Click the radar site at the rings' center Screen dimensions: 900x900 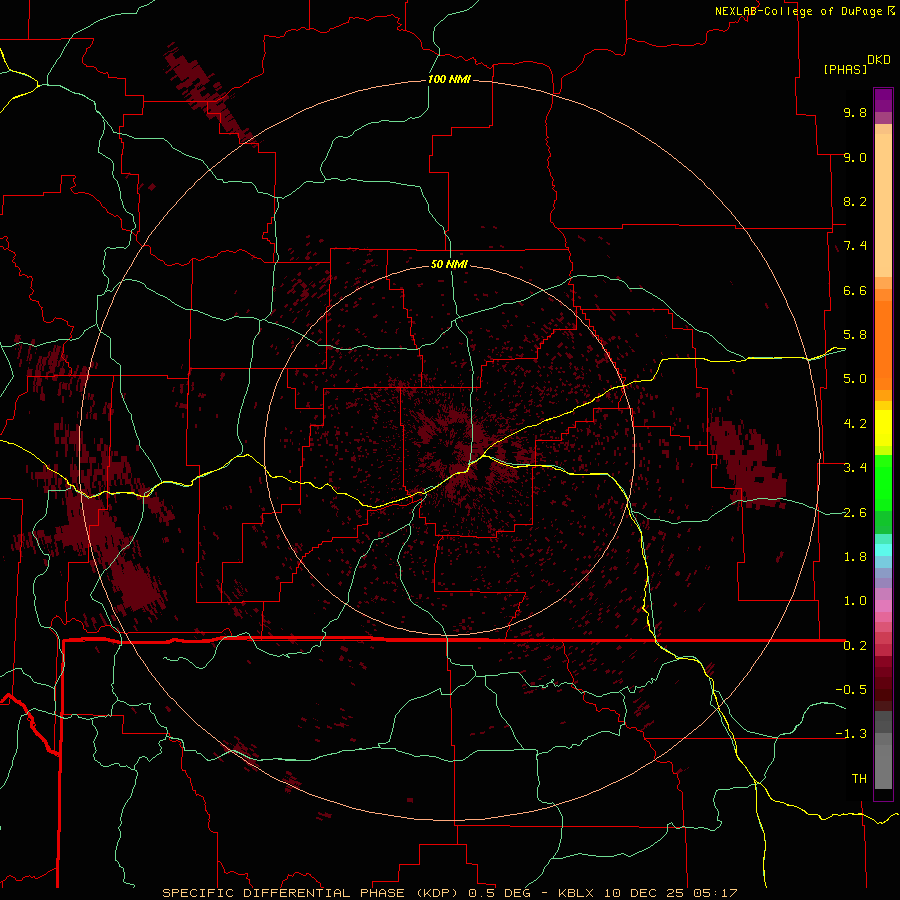tap(449, 451)
